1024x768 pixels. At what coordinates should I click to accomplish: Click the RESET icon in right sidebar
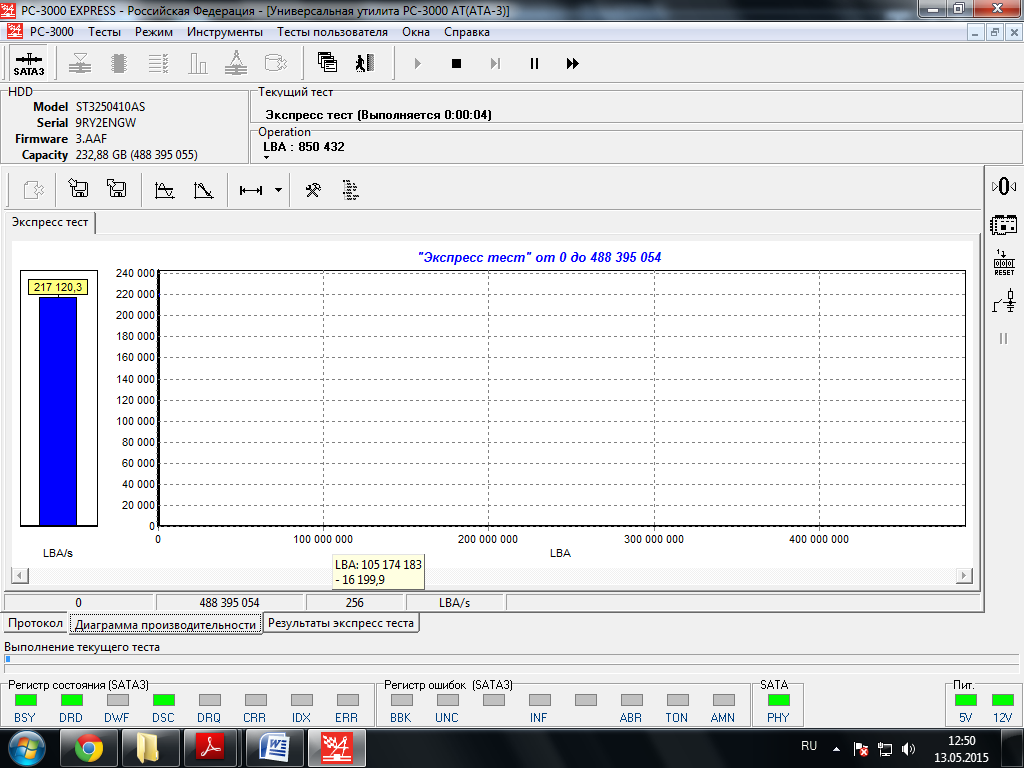(1004, 263)
